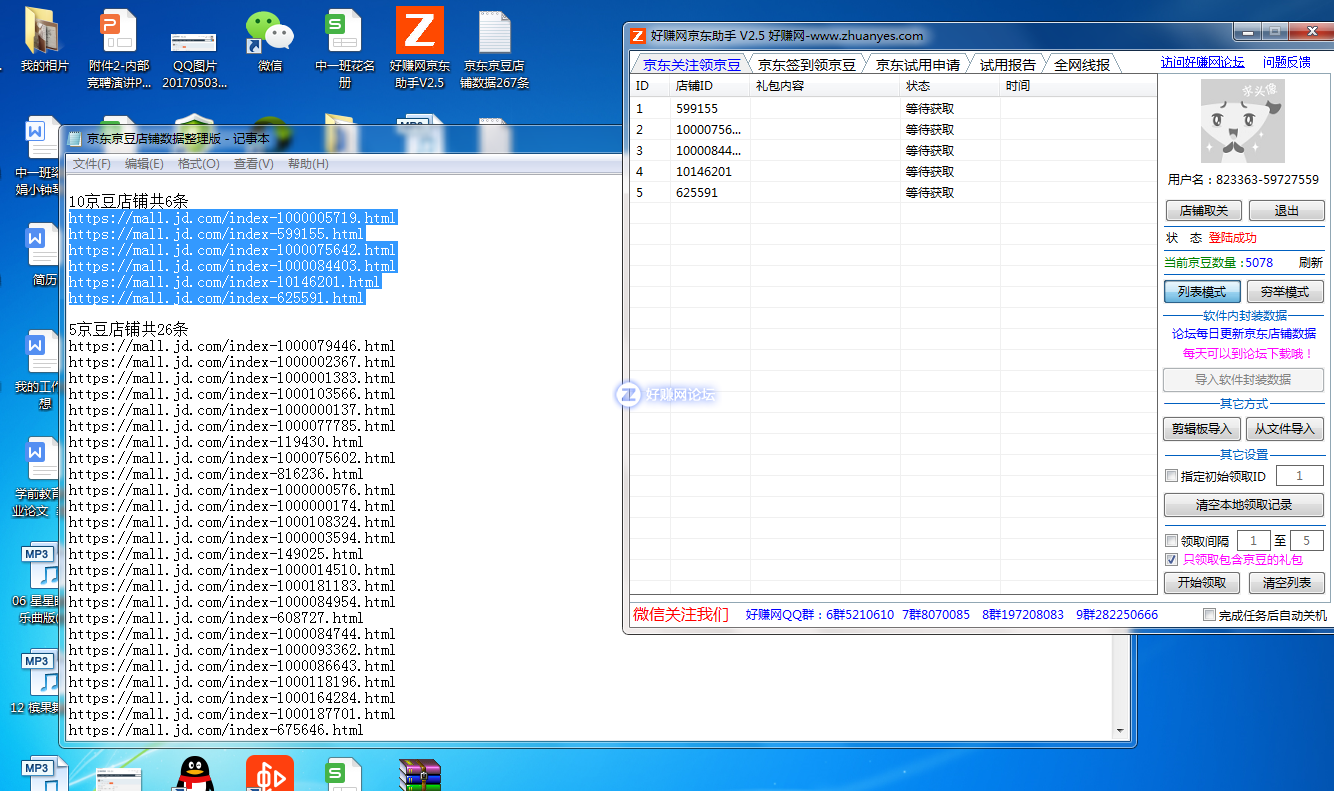Click 清空本地领取记录 button
Screen dimensions: 1334x791
(1244, 505)
